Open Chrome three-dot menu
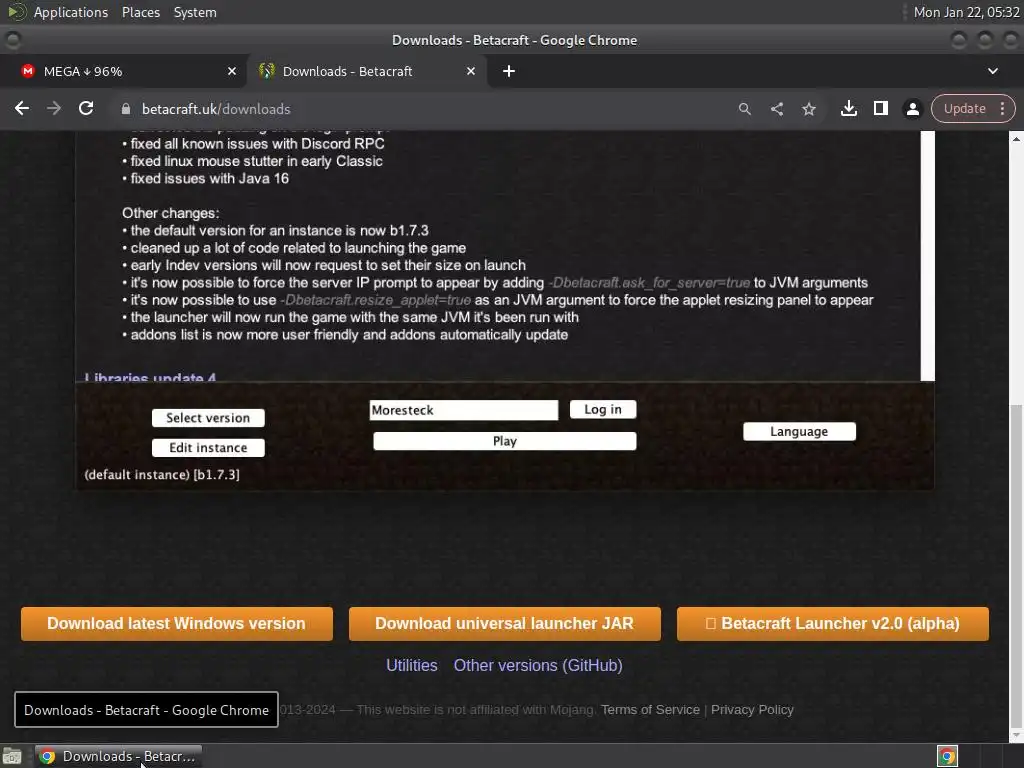Image resolution: width=1024 pixels, height=768 pixels. coord(1002,108)
